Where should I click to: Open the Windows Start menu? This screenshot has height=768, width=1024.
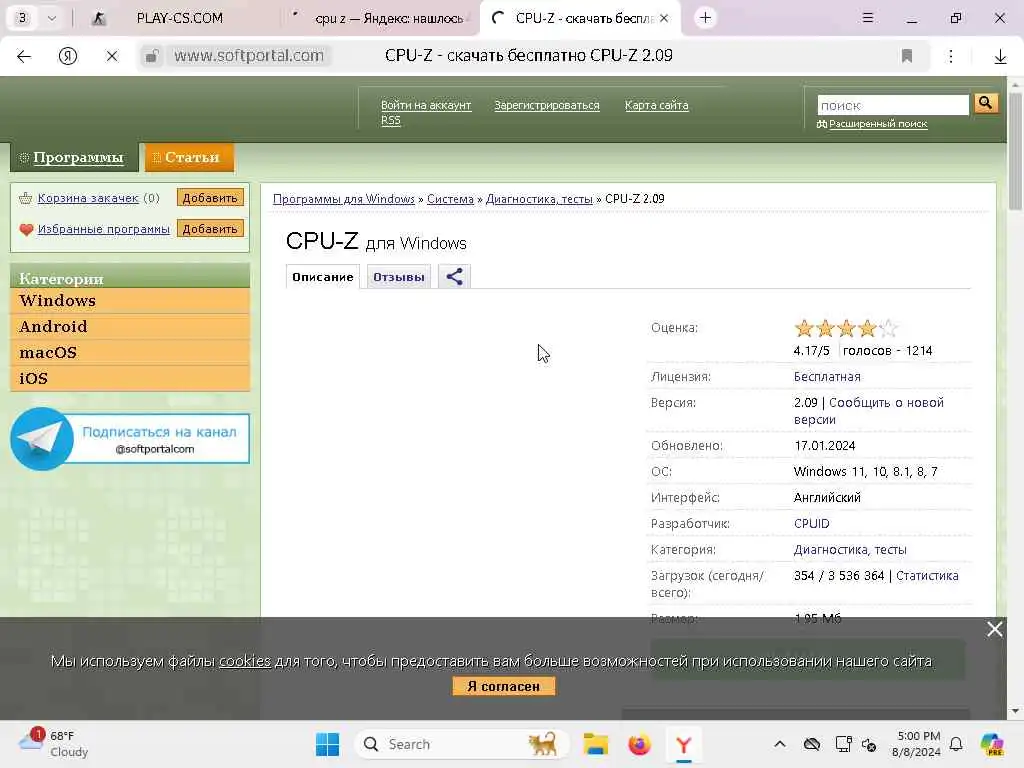327,744
